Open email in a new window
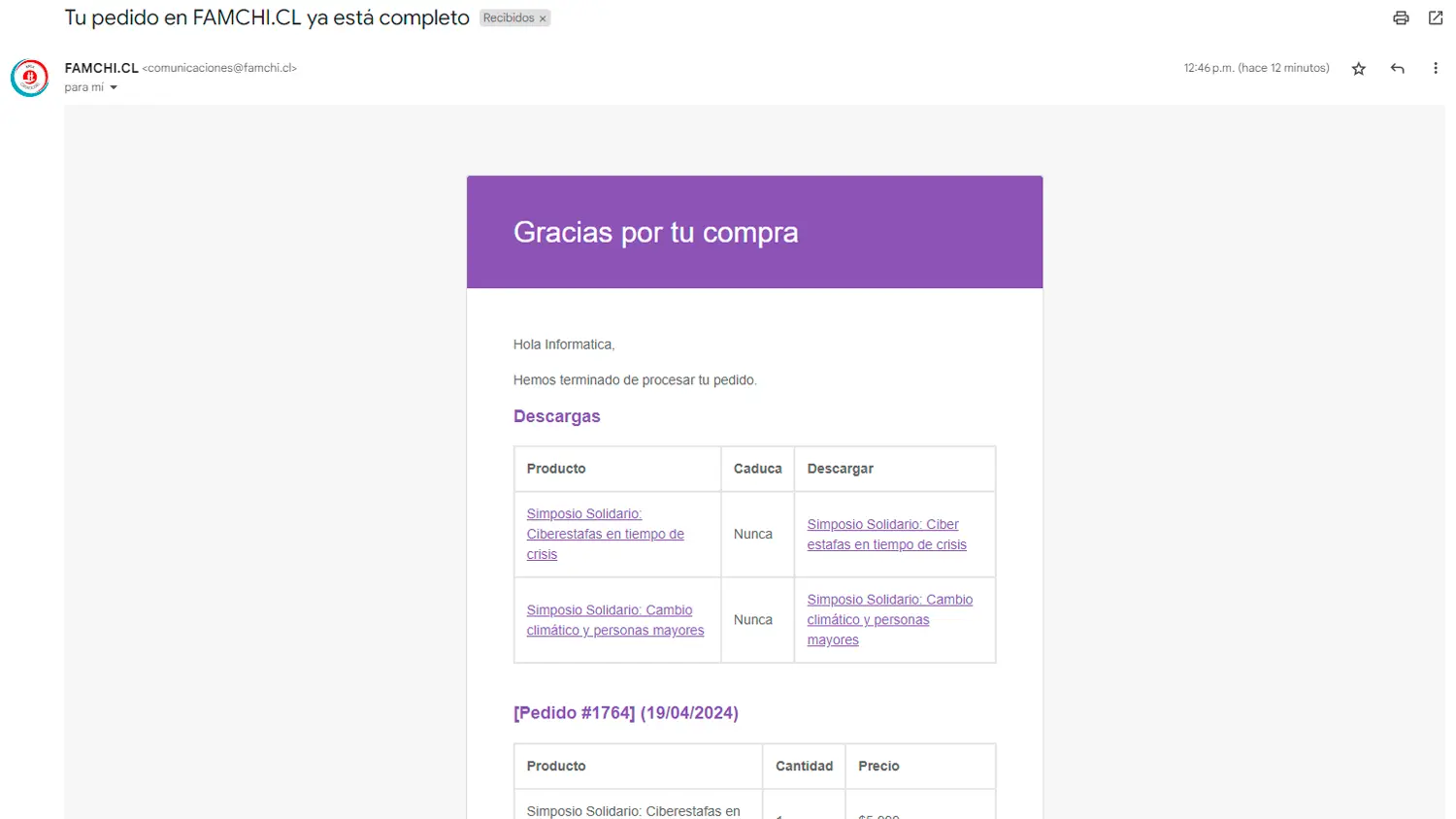 (x=1436, y=17)
